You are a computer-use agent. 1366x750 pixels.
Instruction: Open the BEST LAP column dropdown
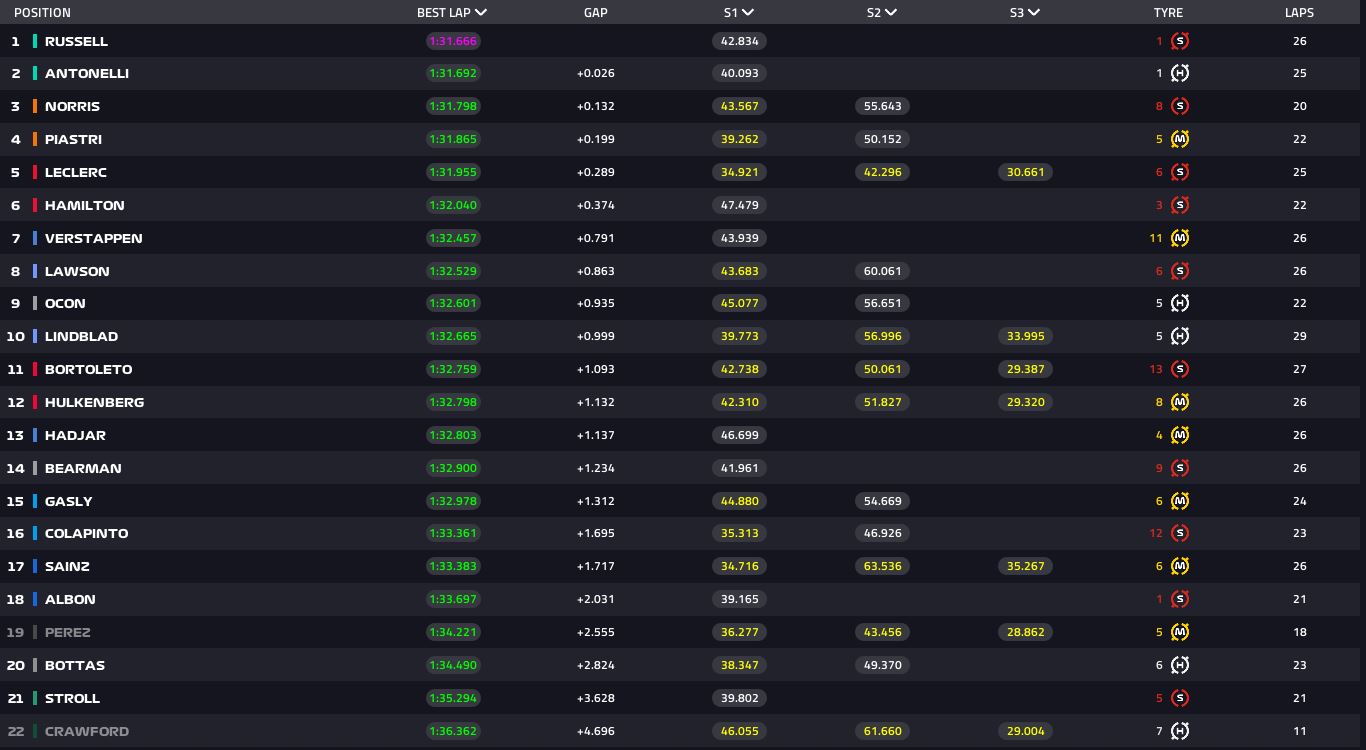[x=481, y=13]
